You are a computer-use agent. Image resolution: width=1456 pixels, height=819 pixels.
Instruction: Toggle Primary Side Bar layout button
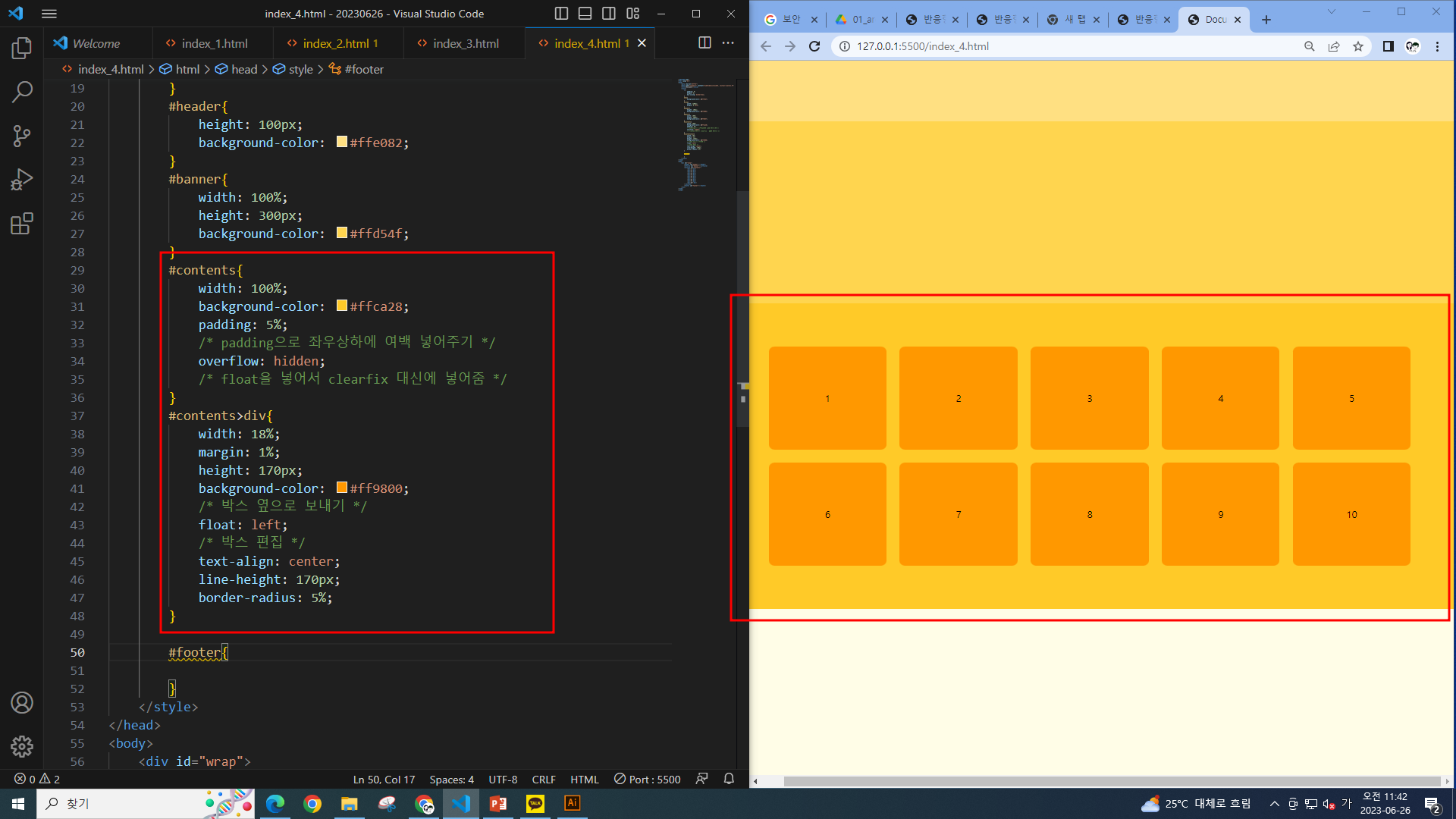point(561,14)
